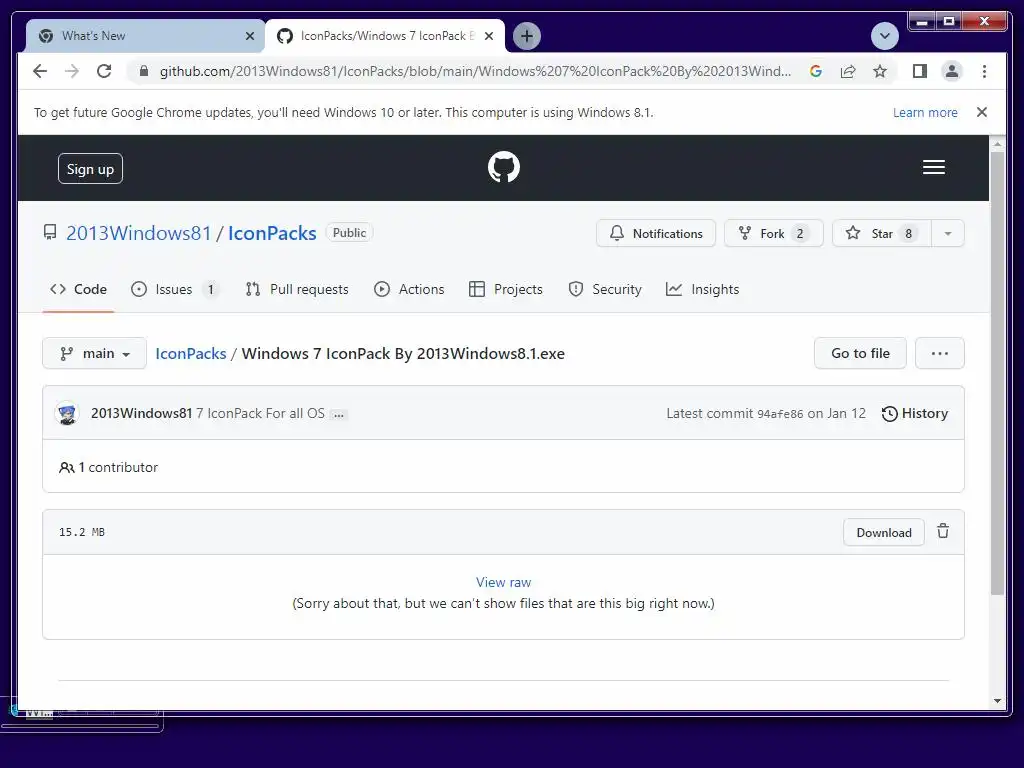Screen dimensions: 1024x768
Task: Open Chrome's three-dot menu
Action: (x=984, y=71)
